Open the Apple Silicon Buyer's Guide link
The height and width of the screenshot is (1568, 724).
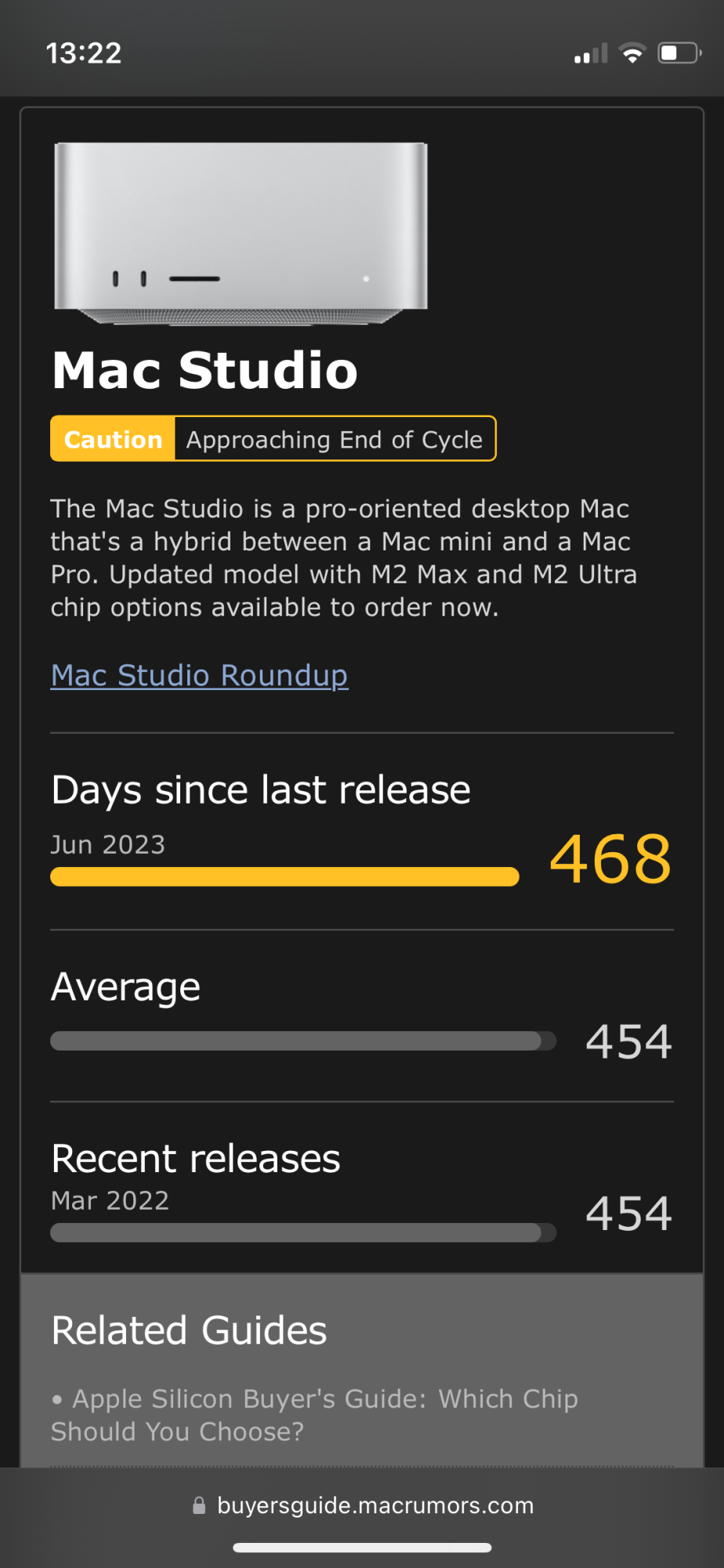tap(313, 1415)
